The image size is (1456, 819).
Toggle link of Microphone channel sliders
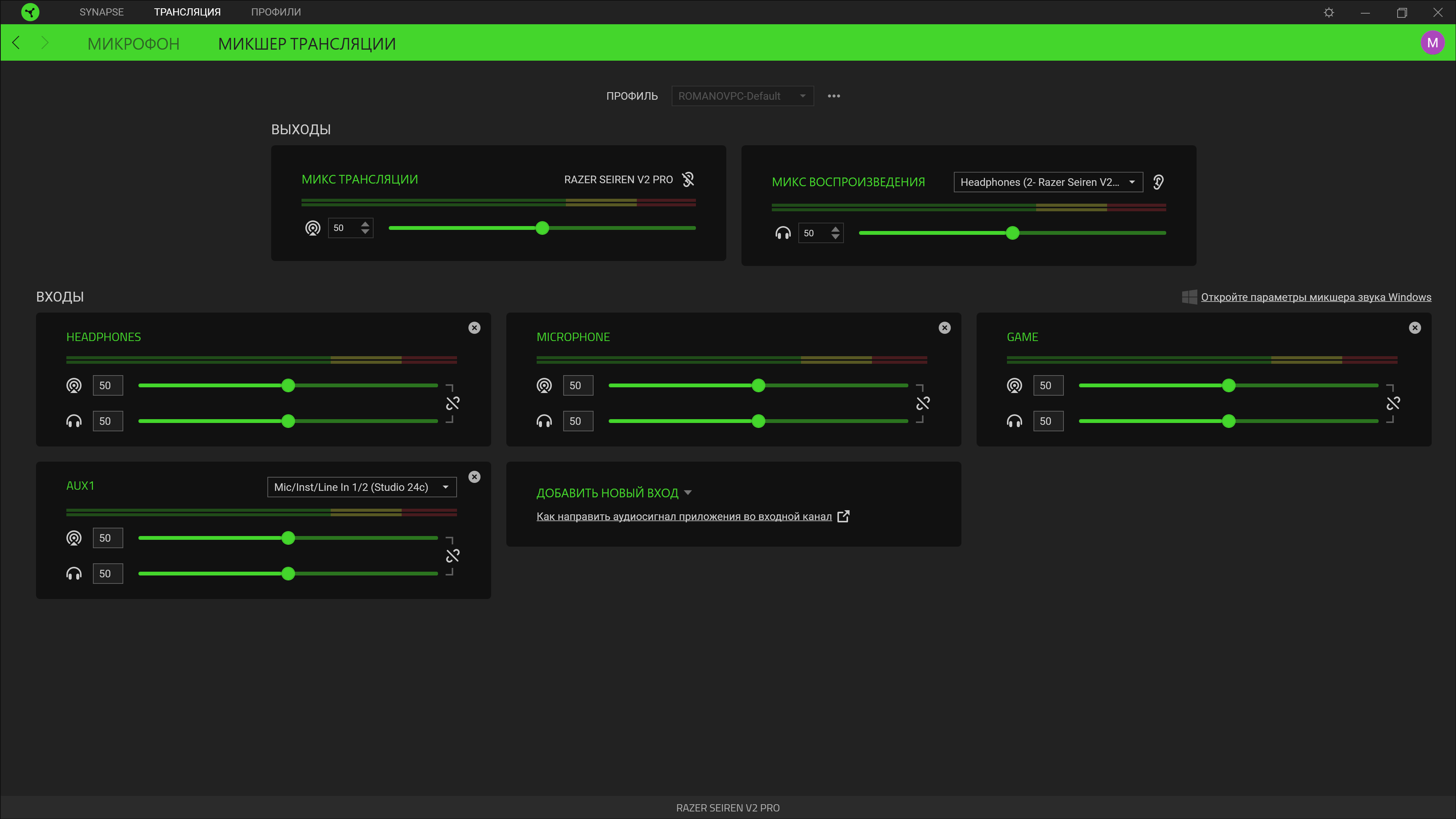tap(923, 403)
